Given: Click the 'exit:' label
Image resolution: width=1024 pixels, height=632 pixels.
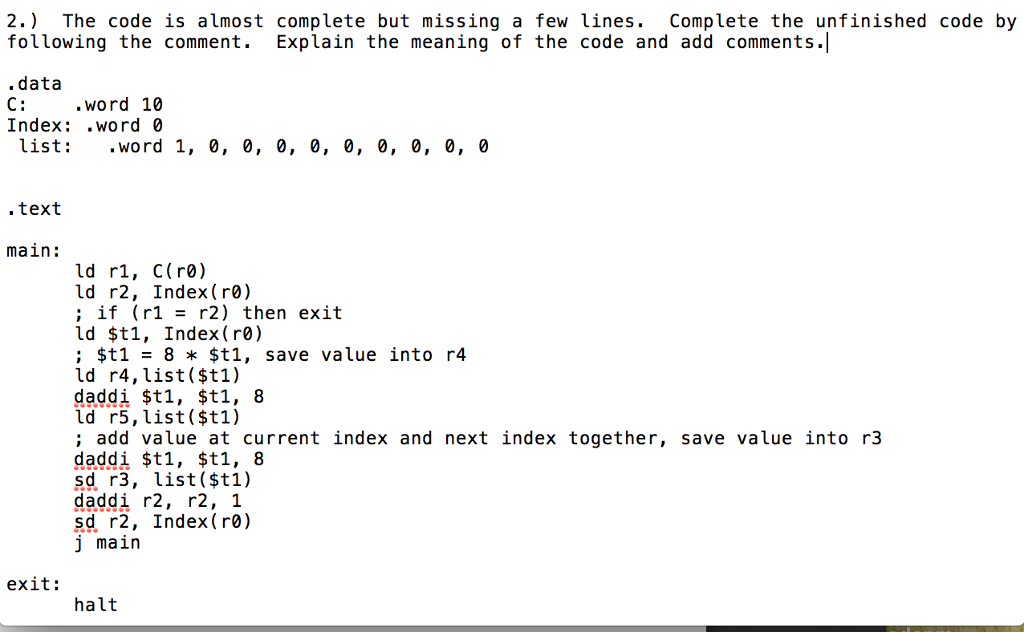Looking at the screenshot, I should pyautogui.click(x=33, y=584).
